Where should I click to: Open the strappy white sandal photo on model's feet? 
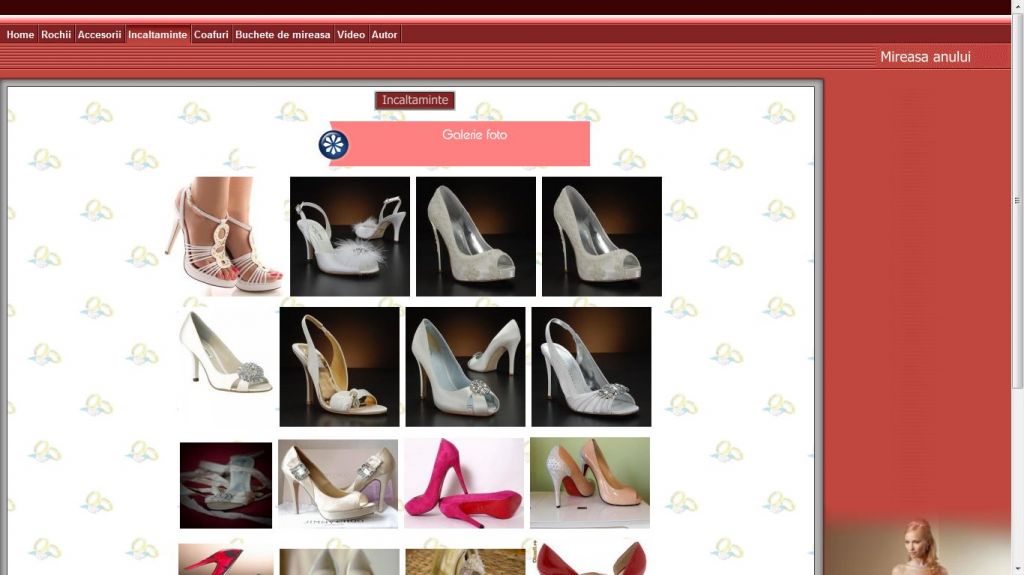click(x=224, y=236)
